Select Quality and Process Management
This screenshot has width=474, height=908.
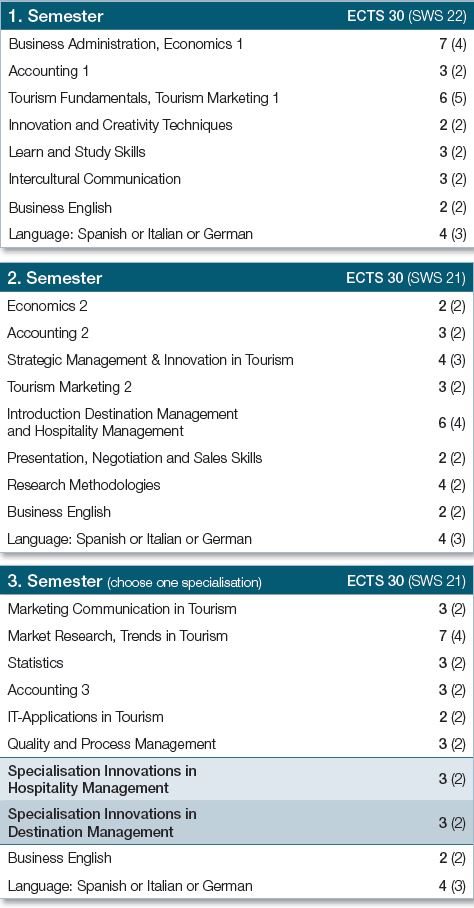237,744
